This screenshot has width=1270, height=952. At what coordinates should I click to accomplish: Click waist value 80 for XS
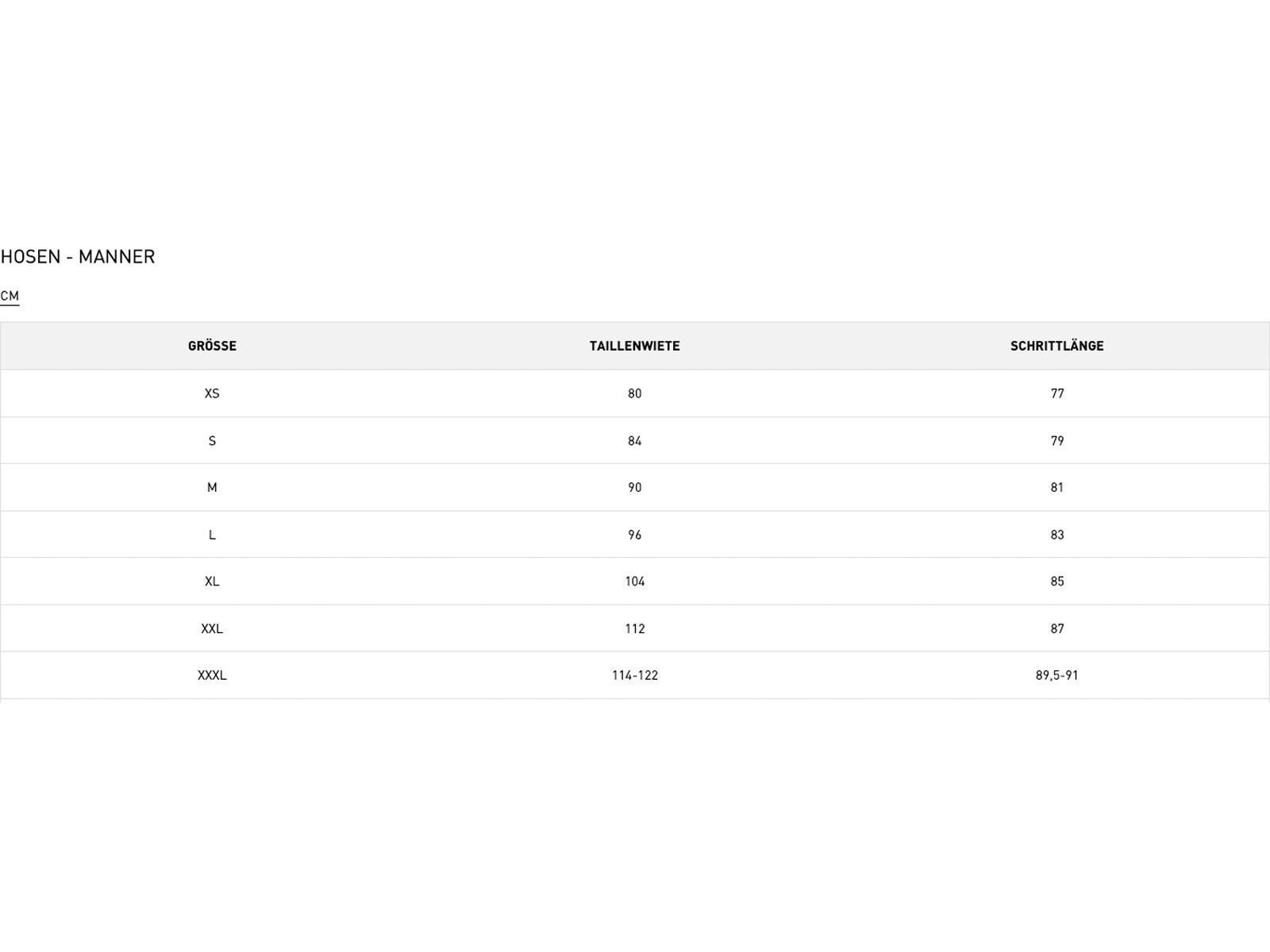(634, 393)
